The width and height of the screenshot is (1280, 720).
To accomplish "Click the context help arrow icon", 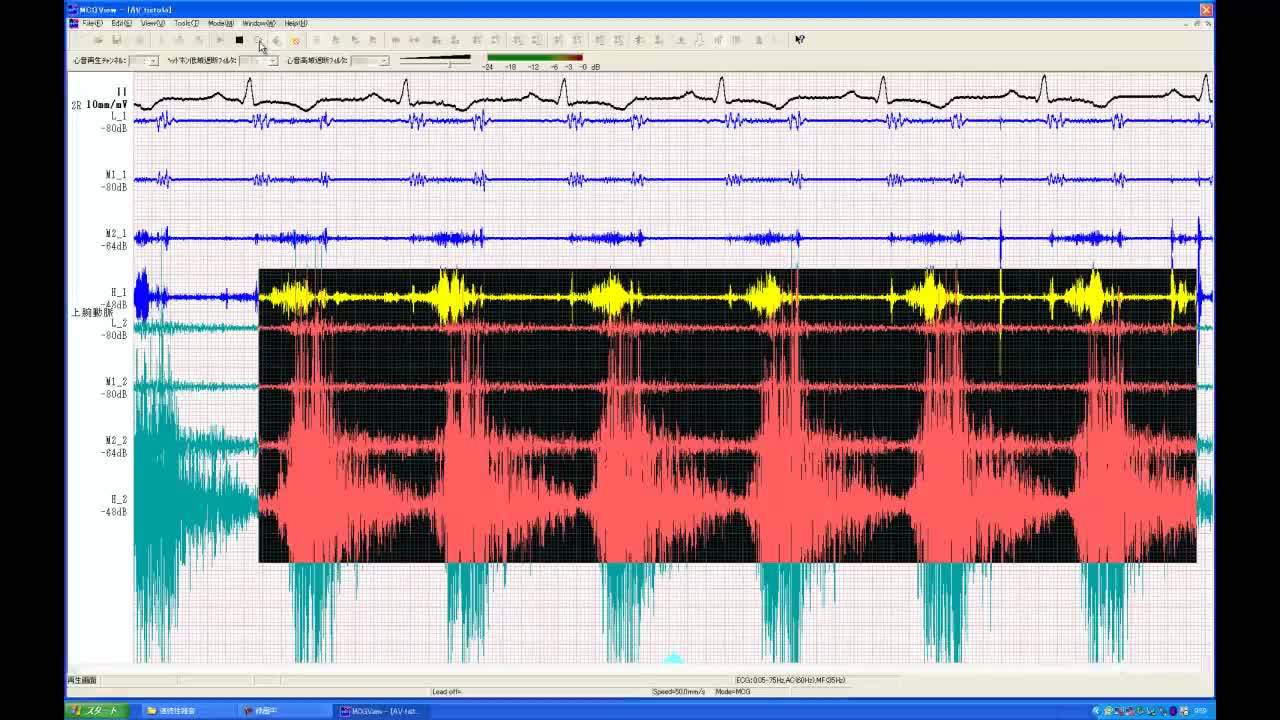I will coord(799,40).
